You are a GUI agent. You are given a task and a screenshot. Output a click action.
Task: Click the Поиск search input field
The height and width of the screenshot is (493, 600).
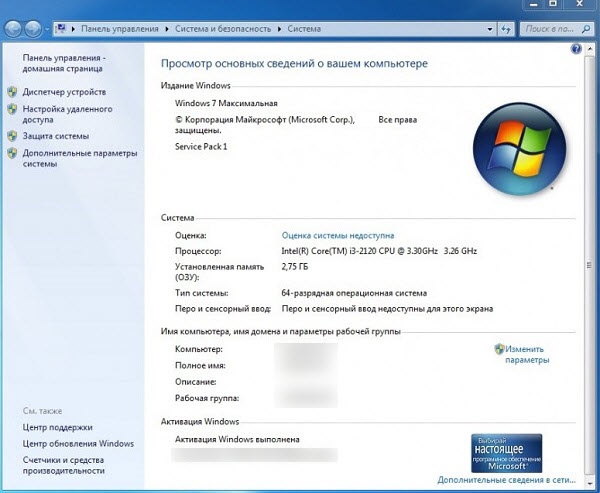[549, 29]
